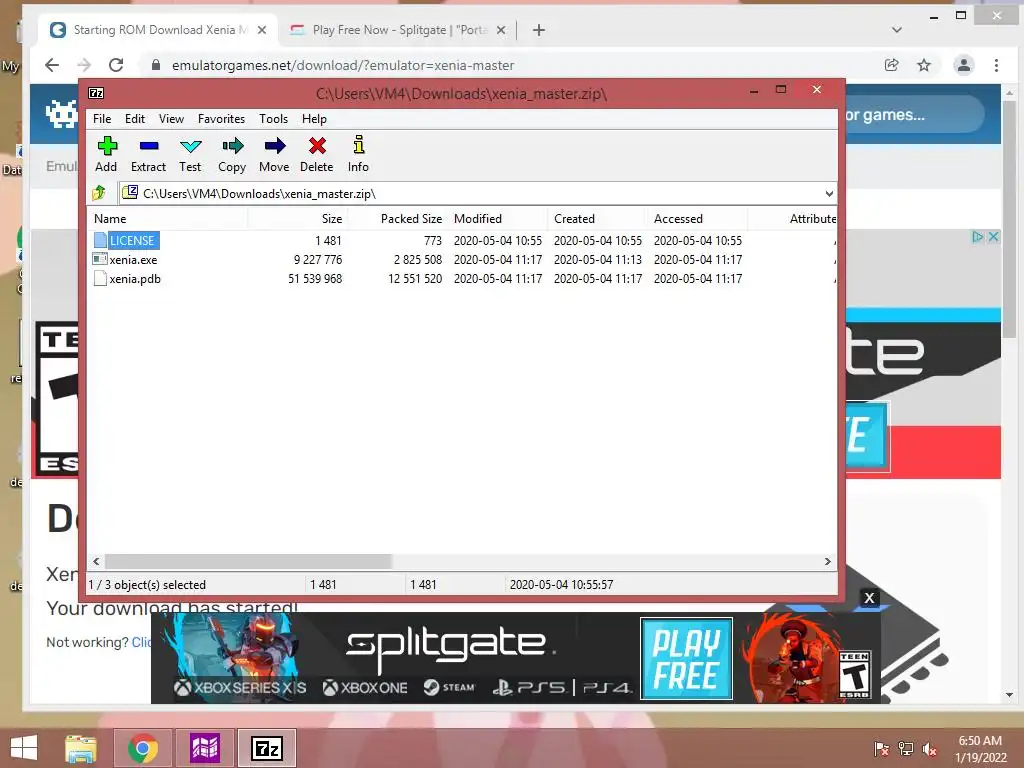Click the selected LICENSE file name
The height and width of the screenshot is (768, 1024).
pyautogui.click(x=133, y=240)
